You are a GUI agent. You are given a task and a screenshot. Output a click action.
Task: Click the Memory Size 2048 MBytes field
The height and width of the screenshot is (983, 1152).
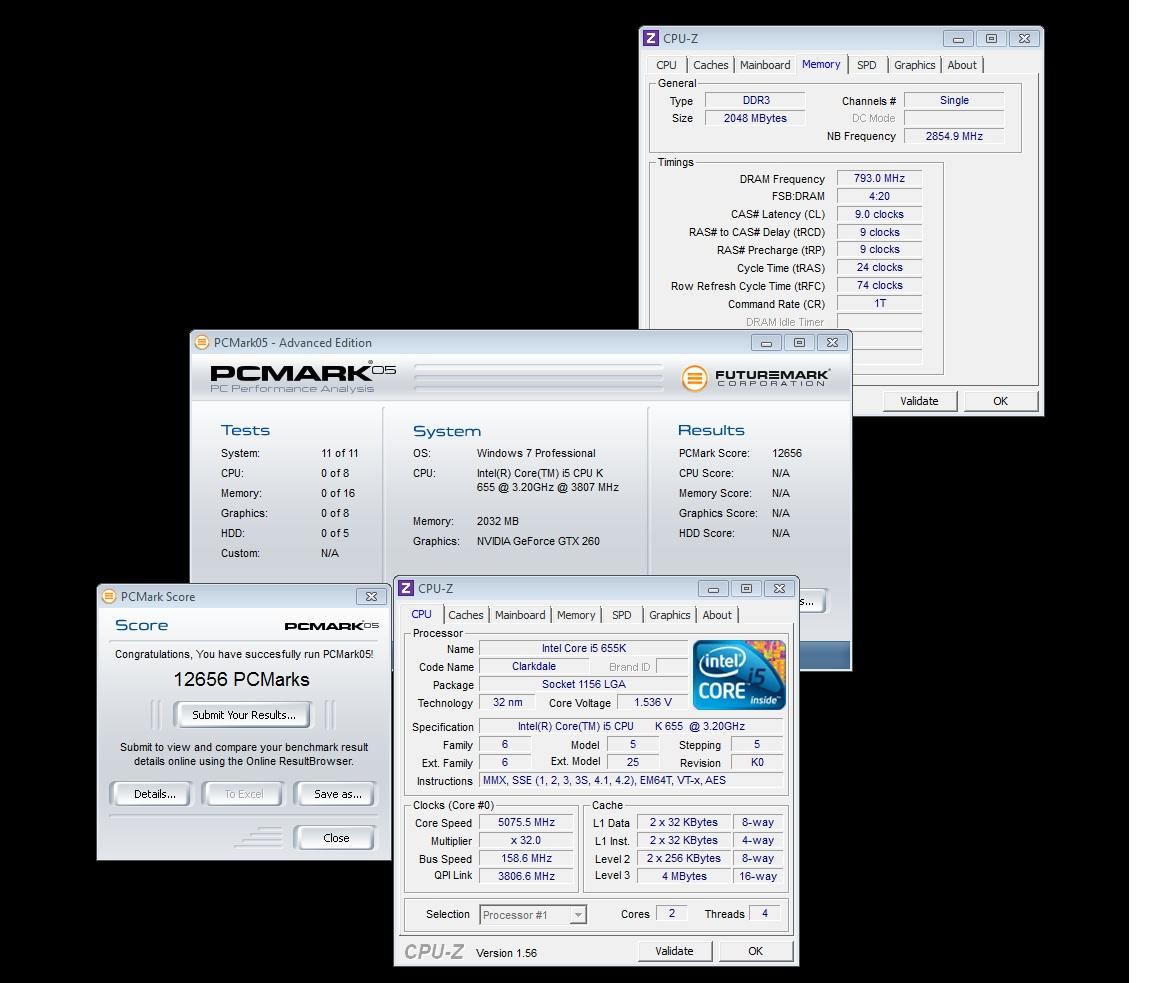point(755,118)
